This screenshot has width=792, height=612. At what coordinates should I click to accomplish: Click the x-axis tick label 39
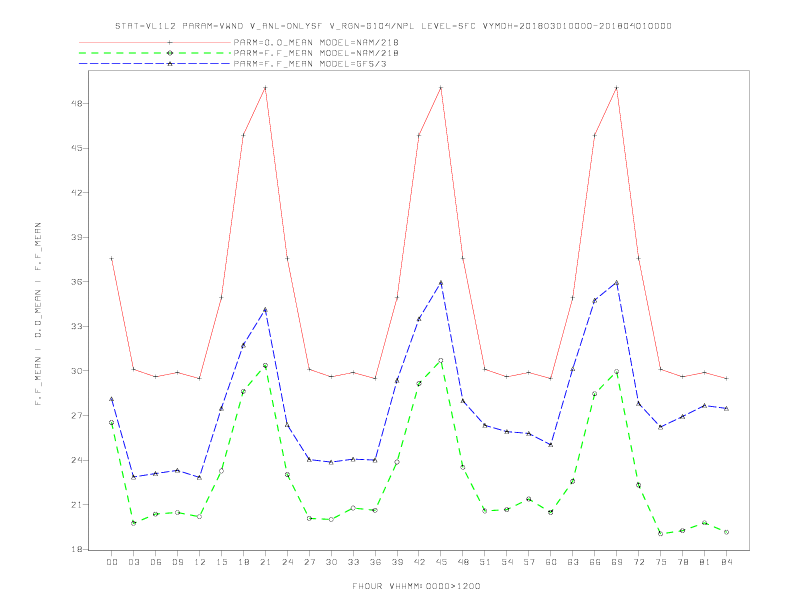[x=397, y=562]
